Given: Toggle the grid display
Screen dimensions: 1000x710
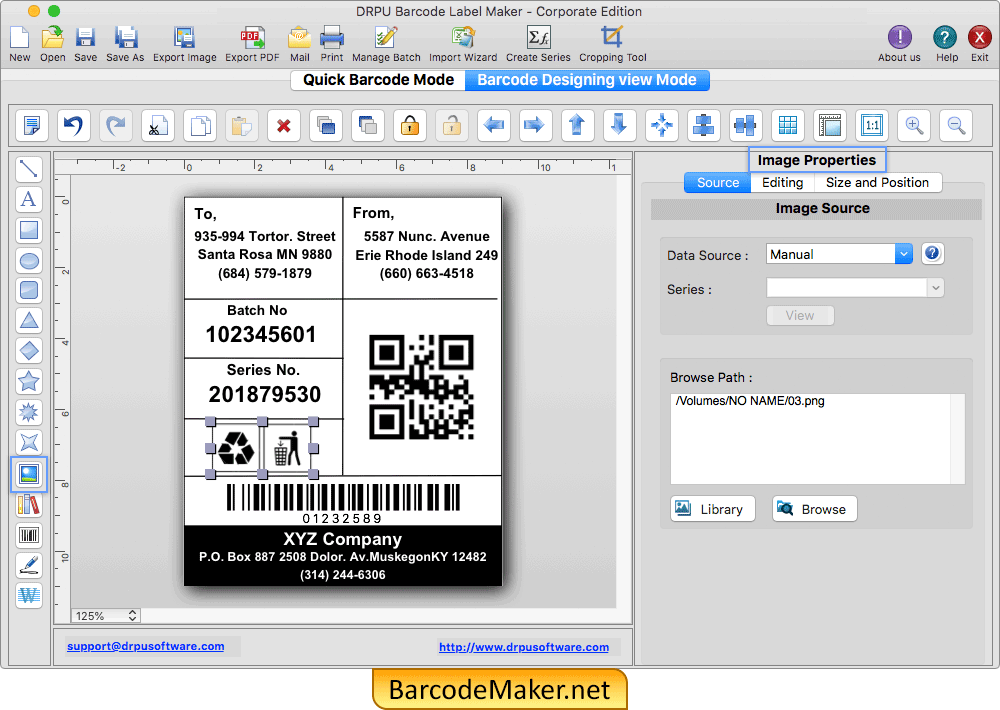Looking at the screenshot, I should click(x=788, y=125).
